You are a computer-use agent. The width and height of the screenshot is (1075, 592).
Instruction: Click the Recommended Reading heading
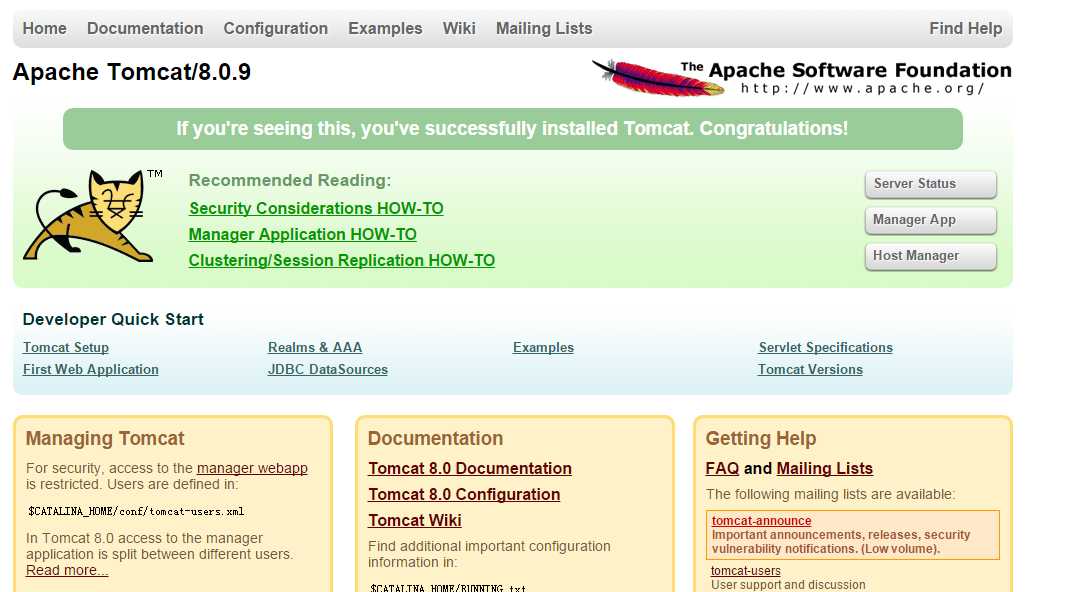click(290, 180)
